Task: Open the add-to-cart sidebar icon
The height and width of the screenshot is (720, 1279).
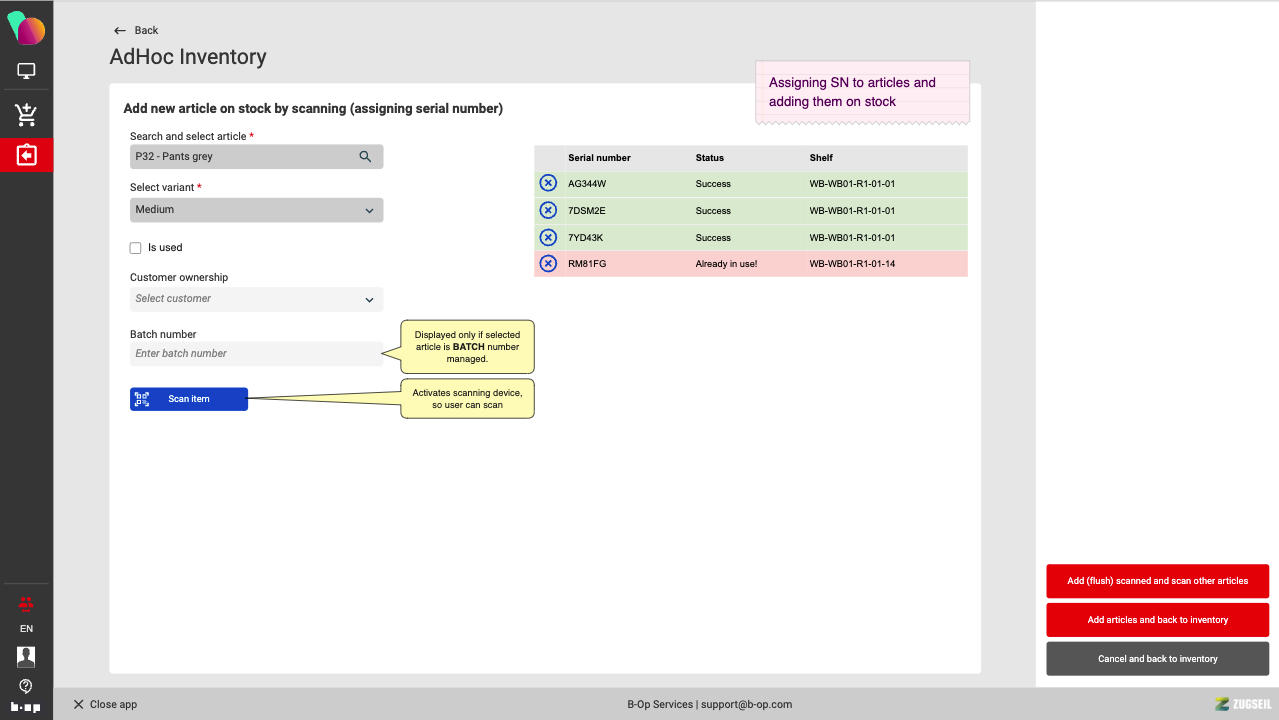Action: 26,115
